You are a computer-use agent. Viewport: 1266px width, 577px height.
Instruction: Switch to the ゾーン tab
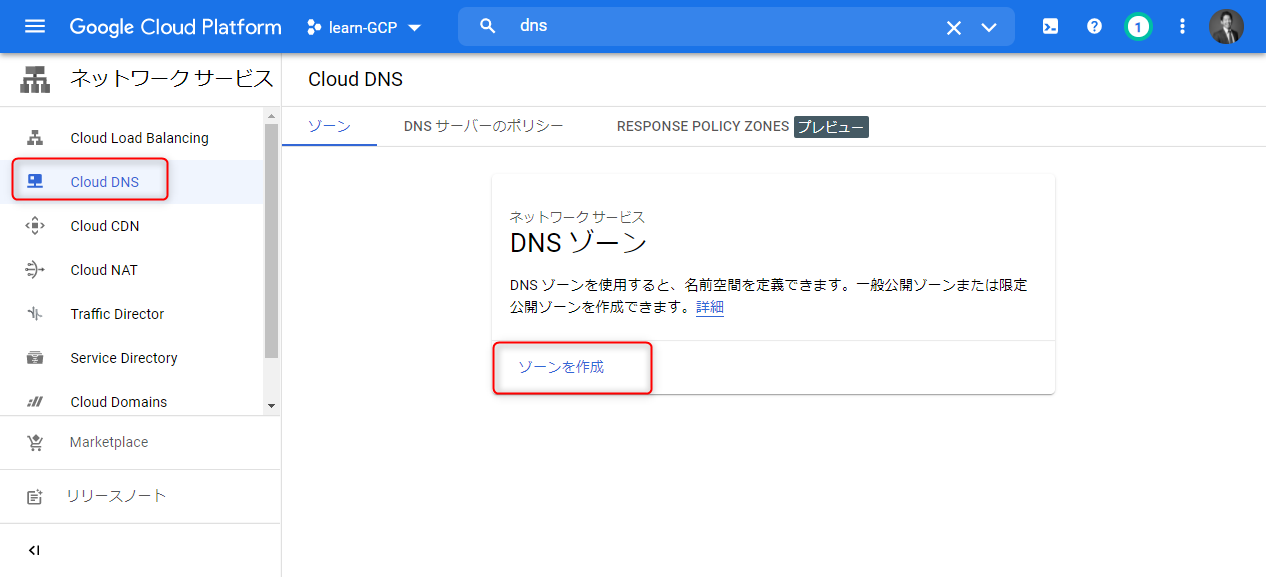(x=329, y=126)
